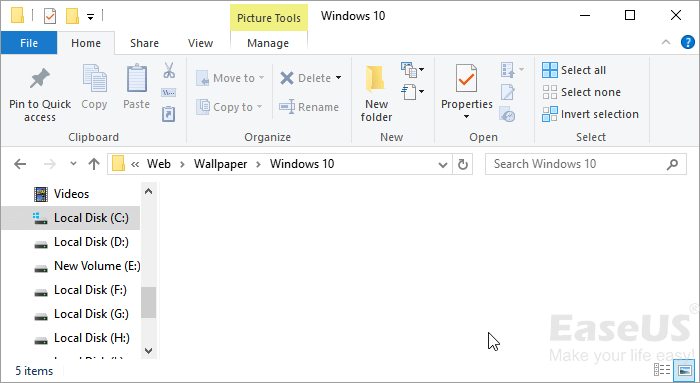Click Properties icon in Quick Access Toolbar
Viewport: 700px width, 383px height.
(x=50, y=17)
